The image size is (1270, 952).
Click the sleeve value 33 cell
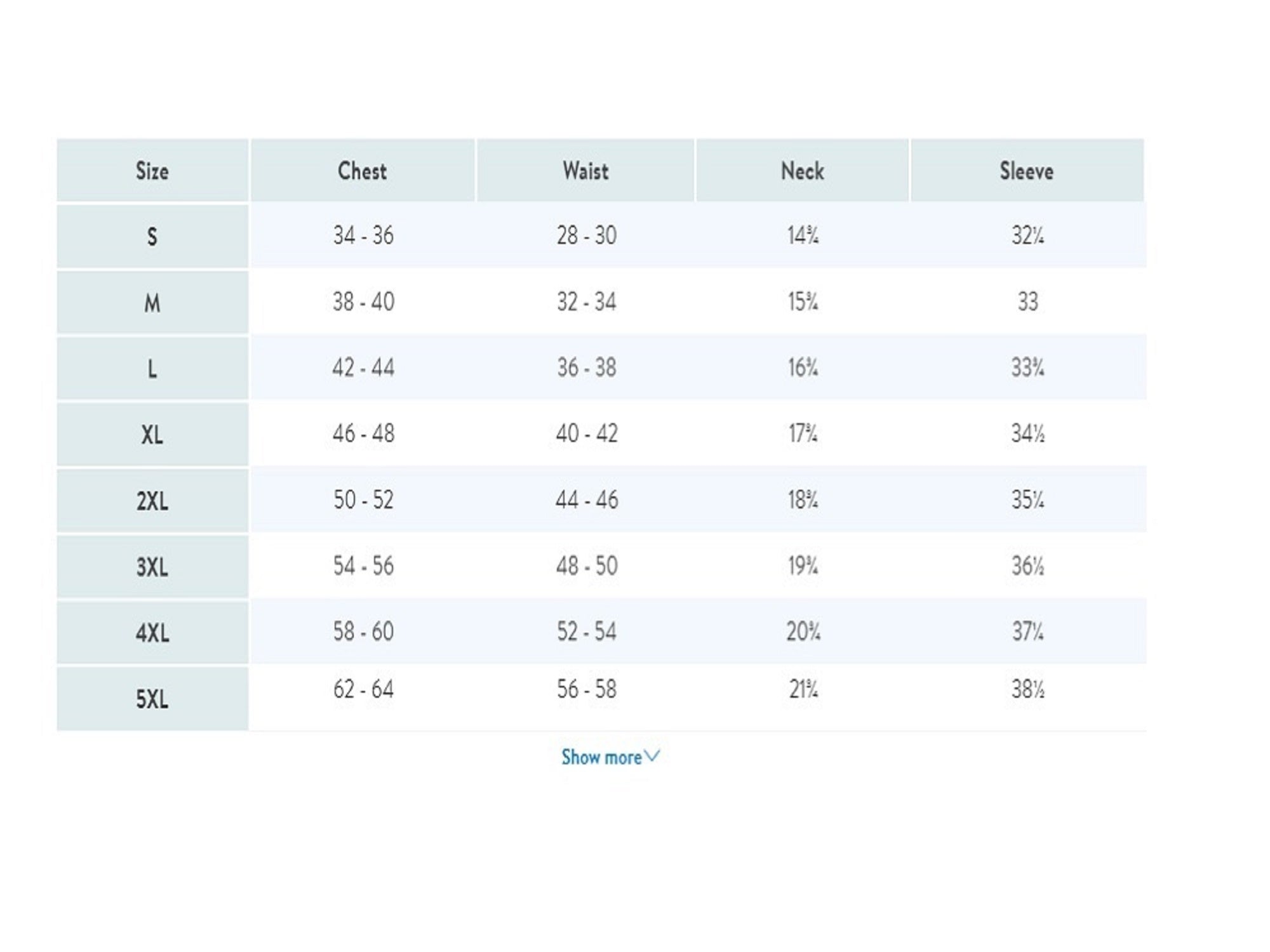1027,301
